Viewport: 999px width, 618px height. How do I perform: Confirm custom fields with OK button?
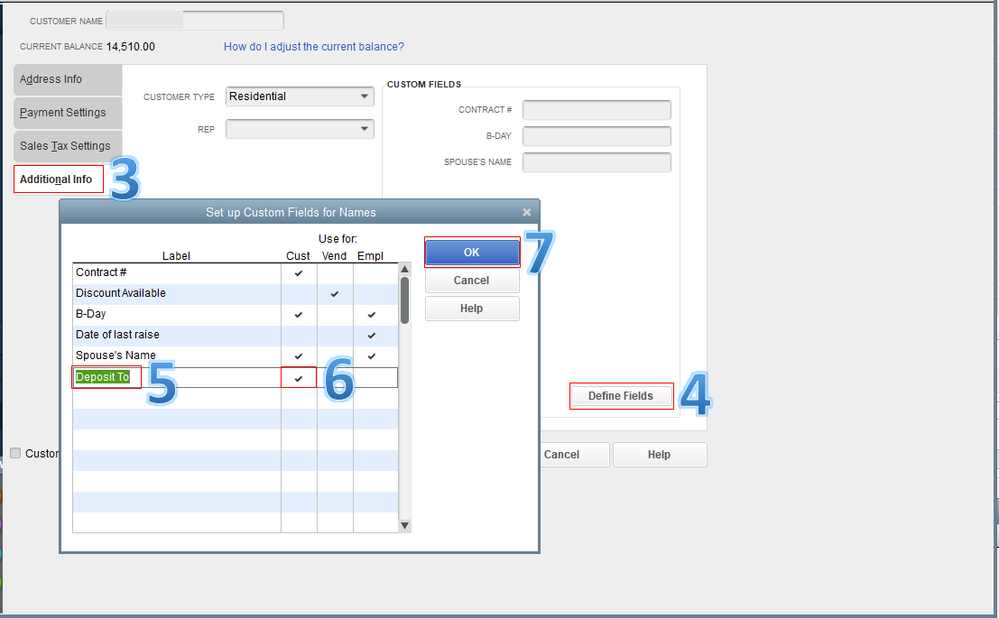472,252
